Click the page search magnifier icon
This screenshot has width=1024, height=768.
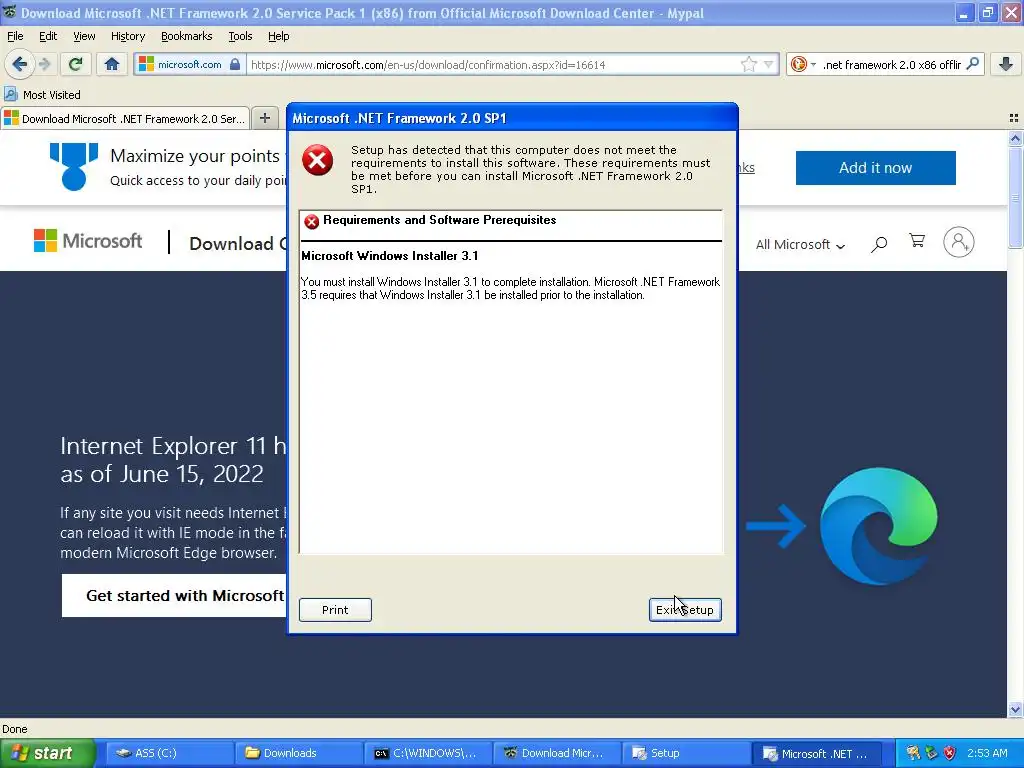tap(879, 244)
